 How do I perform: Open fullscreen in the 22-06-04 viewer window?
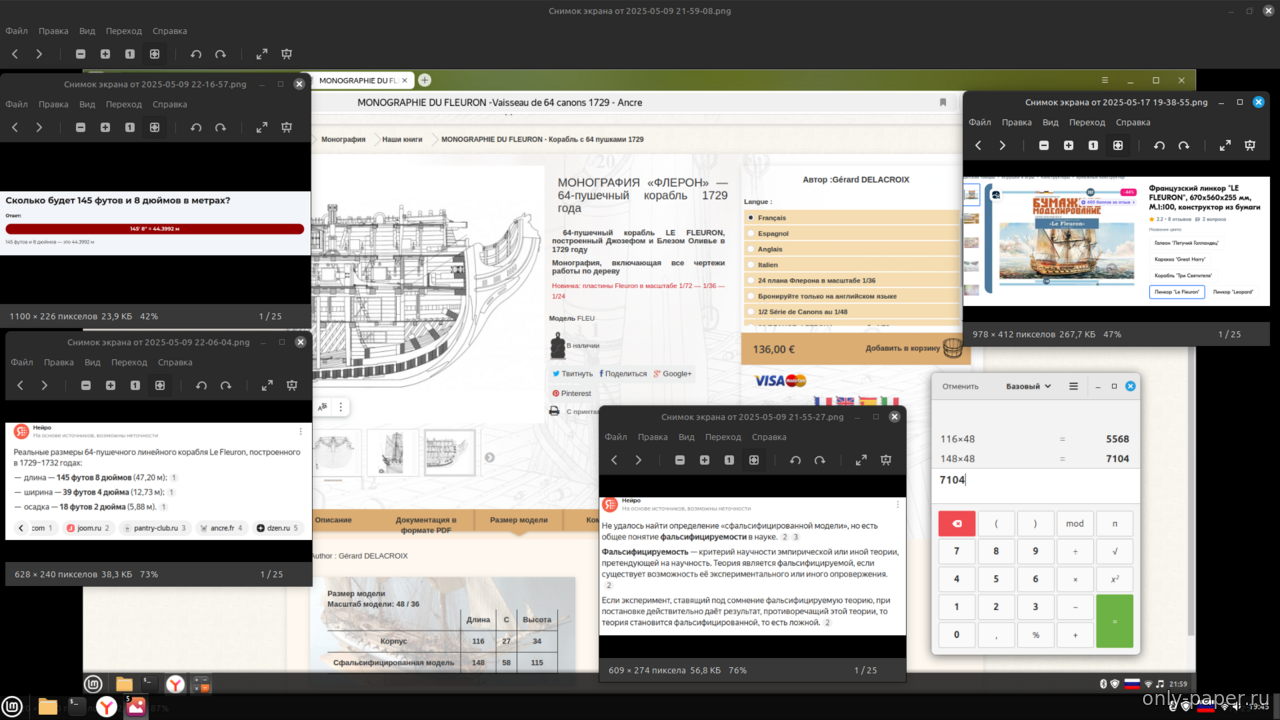pyautogui.click(x=267, y=385)
